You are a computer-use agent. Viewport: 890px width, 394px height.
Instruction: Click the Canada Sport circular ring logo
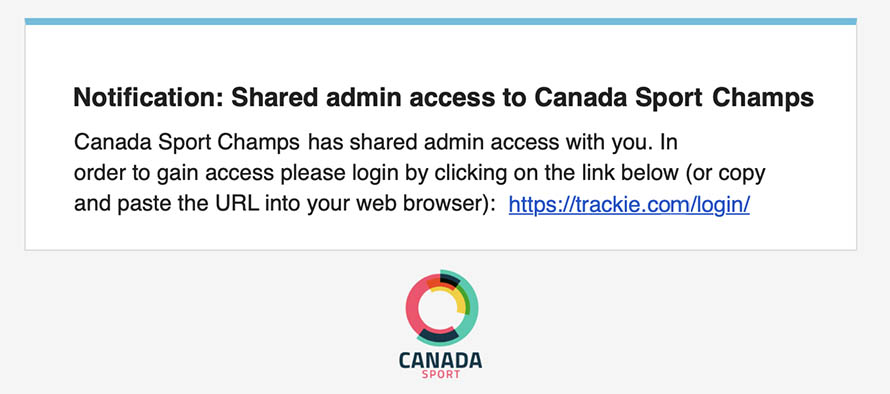click(x=442, y=308)
